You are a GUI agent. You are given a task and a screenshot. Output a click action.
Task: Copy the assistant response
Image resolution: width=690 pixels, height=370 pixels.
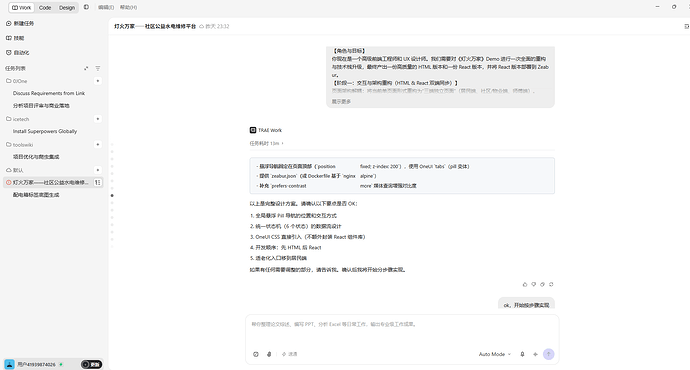pyautogui.click(x=542, y=284)
